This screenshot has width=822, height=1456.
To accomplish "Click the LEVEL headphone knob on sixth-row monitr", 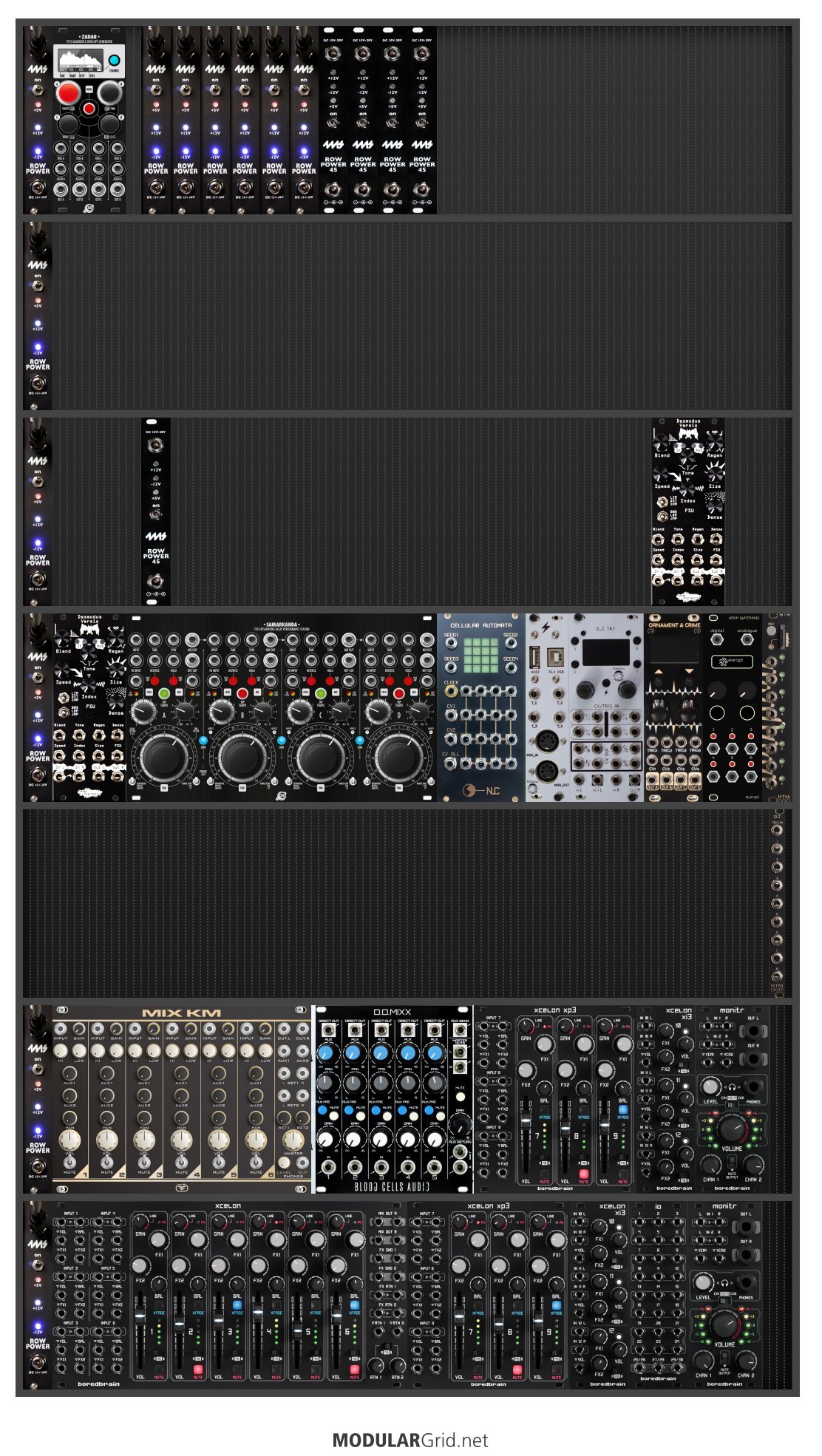I will tap(710, 1086).
